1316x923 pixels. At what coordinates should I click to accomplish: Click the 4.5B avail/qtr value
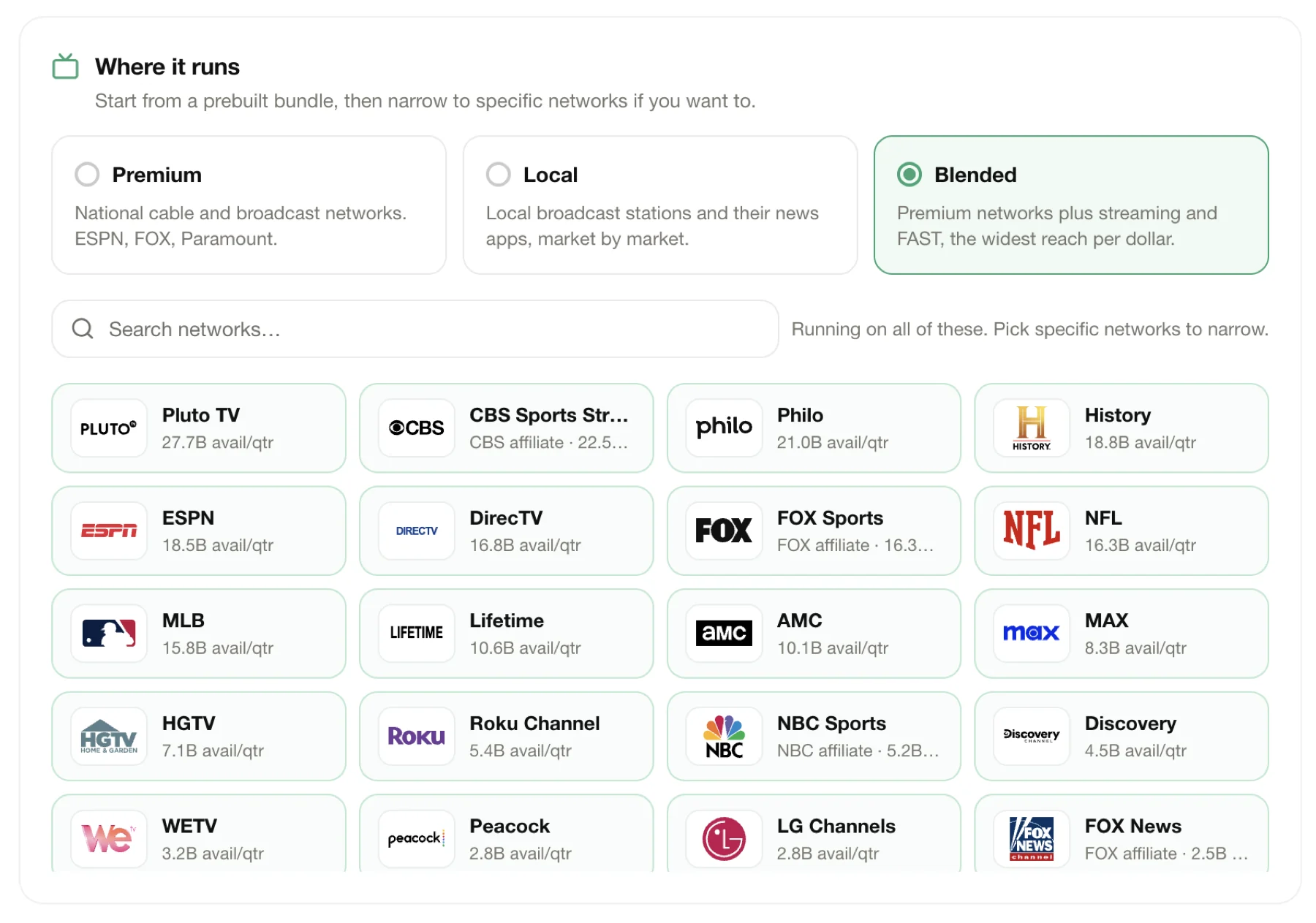click(1135, 751)
